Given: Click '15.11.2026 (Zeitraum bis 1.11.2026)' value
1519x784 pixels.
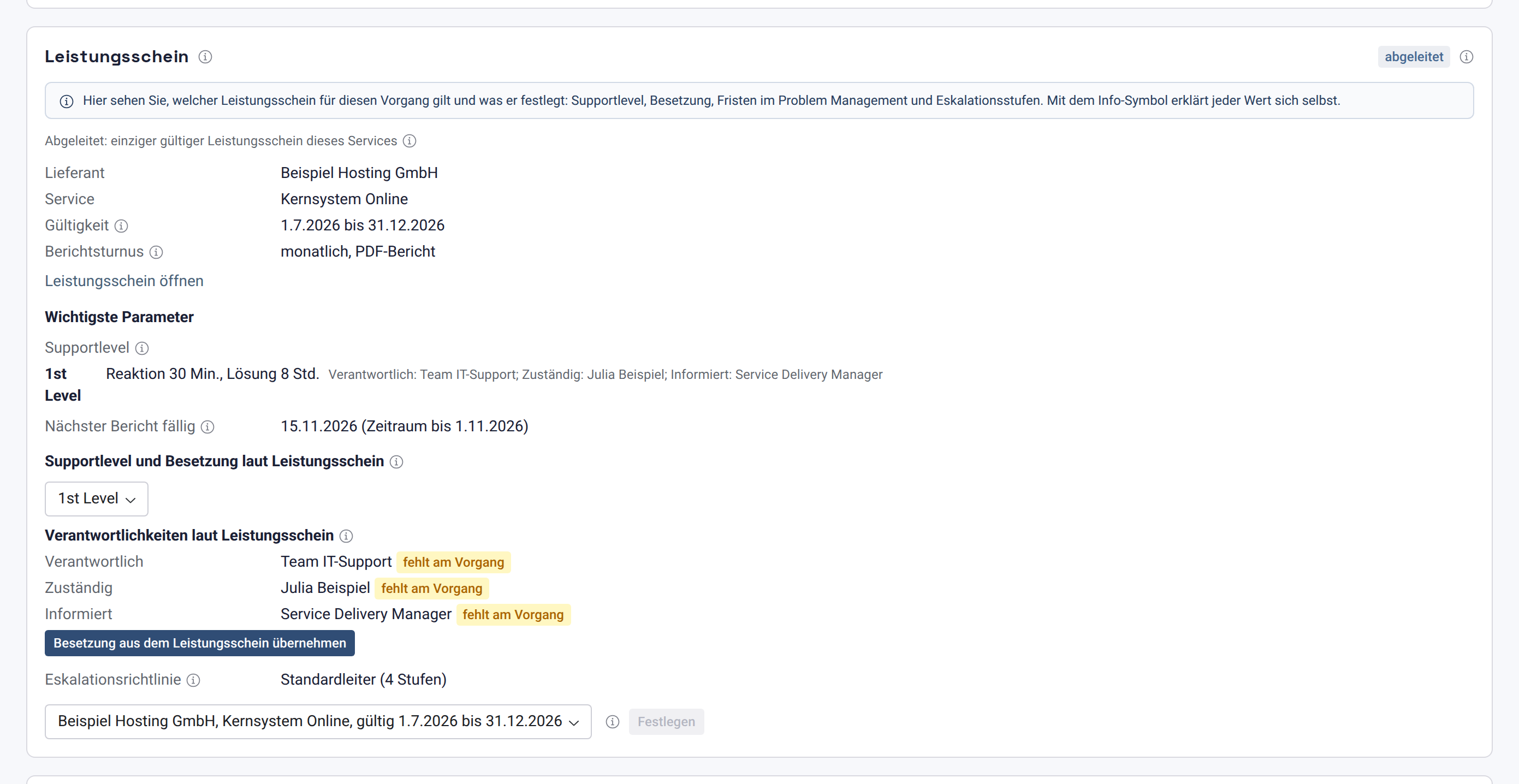Looking at the screenshot, I should [405, 426].
